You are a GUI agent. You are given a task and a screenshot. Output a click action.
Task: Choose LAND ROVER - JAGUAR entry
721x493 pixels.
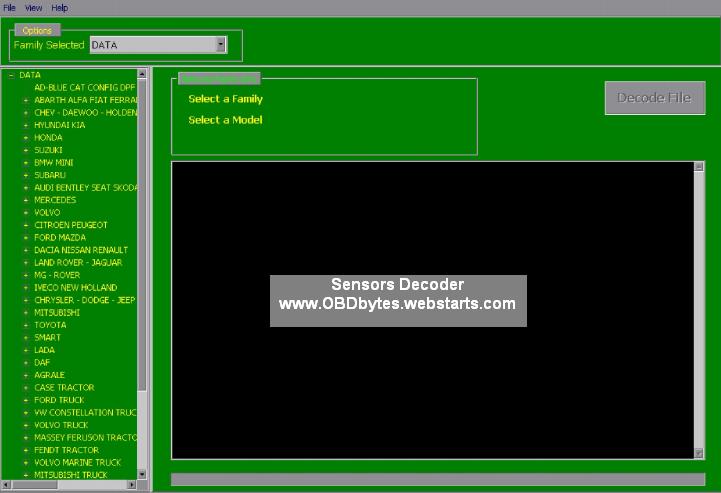click(x=78, y=263)
